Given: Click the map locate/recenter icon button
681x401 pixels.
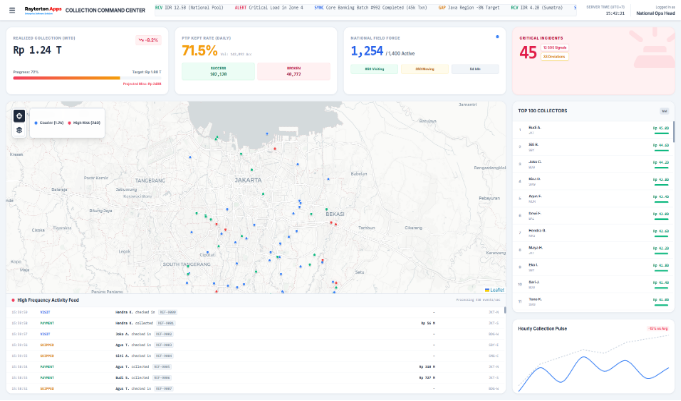Looking at the screenshot, I should (19, 115).
